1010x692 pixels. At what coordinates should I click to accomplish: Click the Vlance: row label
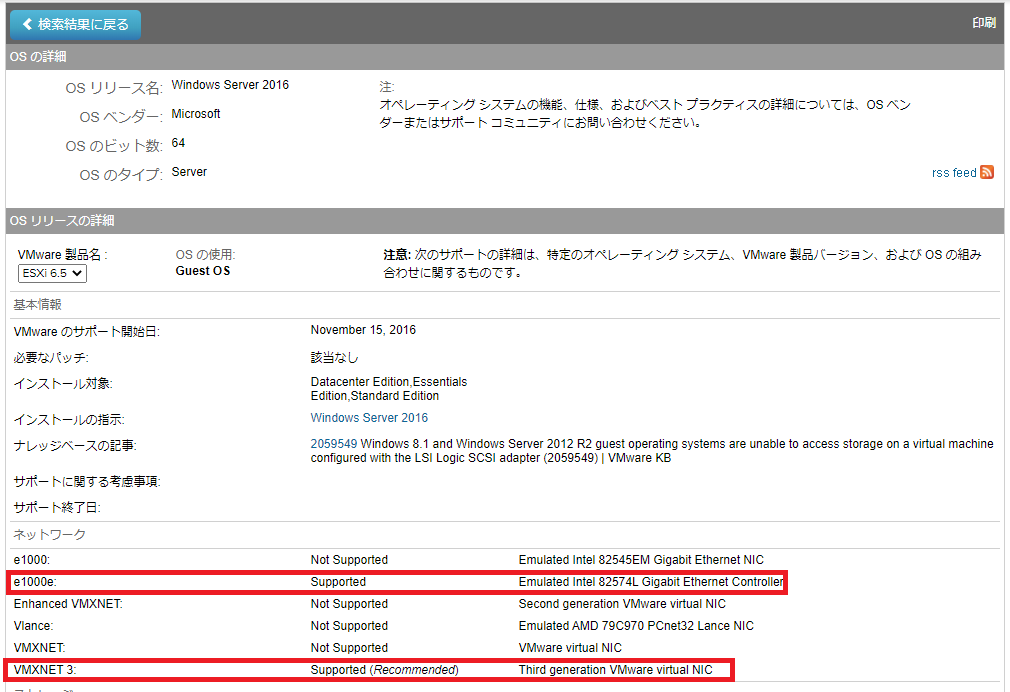tap(33, 626)
